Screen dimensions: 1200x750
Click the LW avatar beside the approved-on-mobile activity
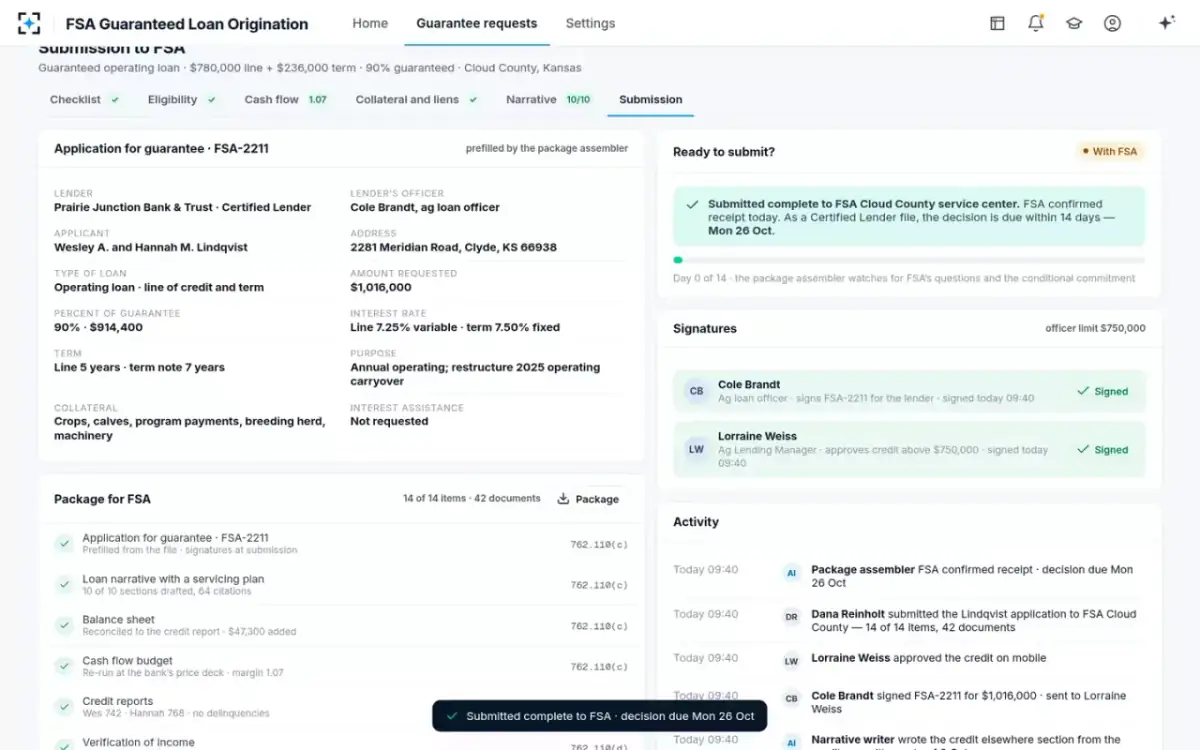click(791, 661)
